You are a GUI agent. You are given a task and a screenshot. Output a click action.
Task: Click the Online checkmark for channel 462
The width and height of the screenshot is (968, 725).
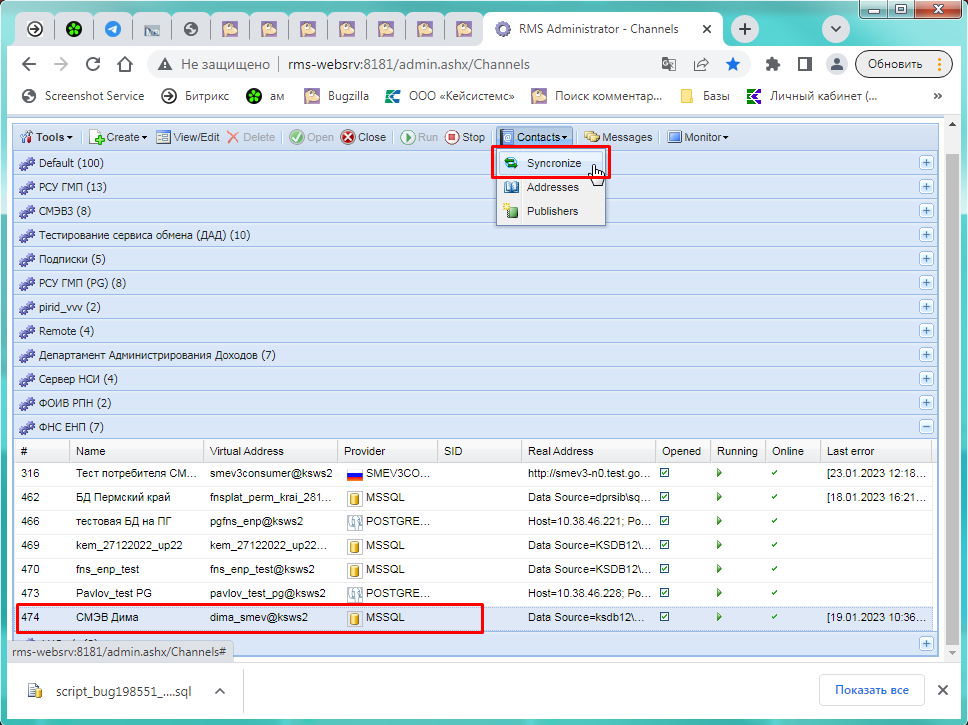775,497
